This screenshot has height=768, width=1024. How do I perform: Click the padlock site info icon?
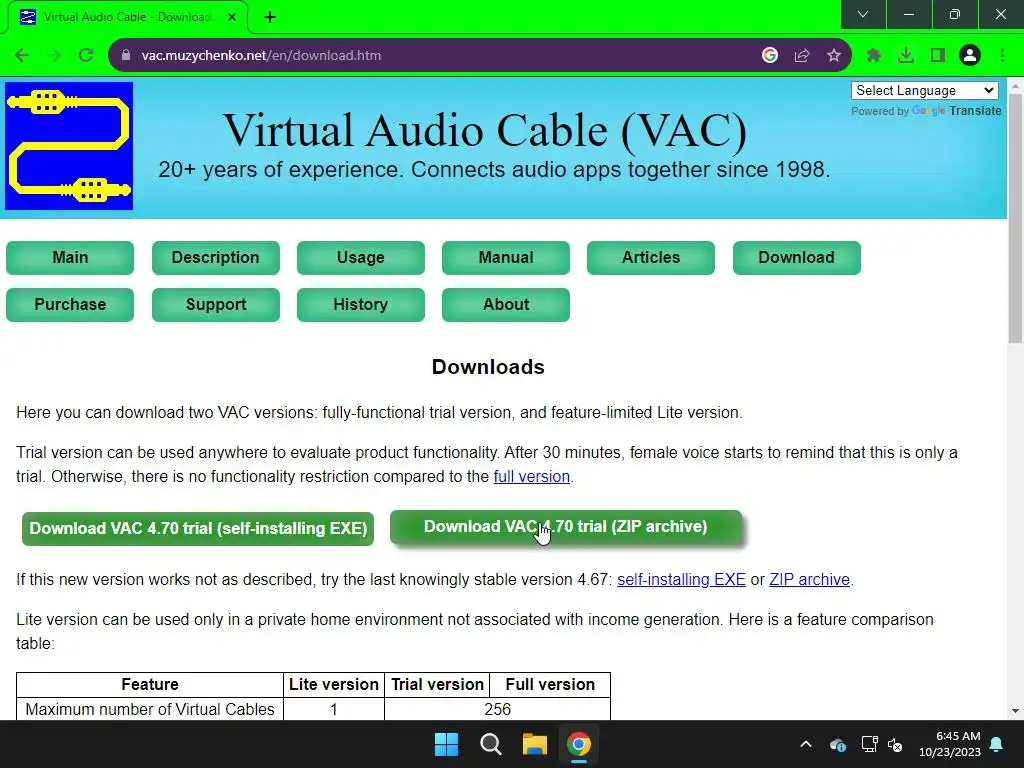pyautogui.click(x=126, y=56)
